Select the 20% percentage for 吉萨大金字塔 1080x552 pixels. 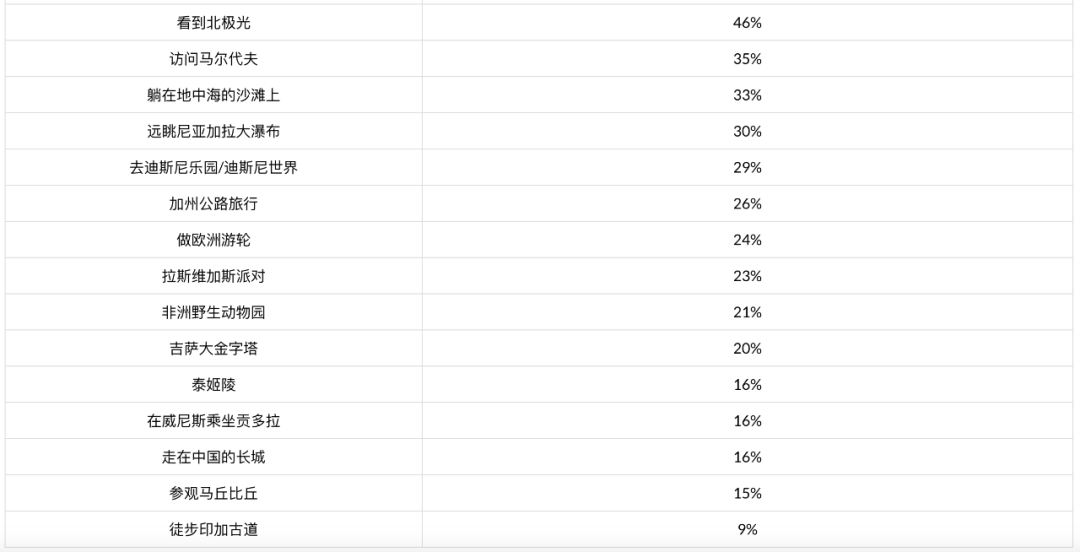point(747,349)
